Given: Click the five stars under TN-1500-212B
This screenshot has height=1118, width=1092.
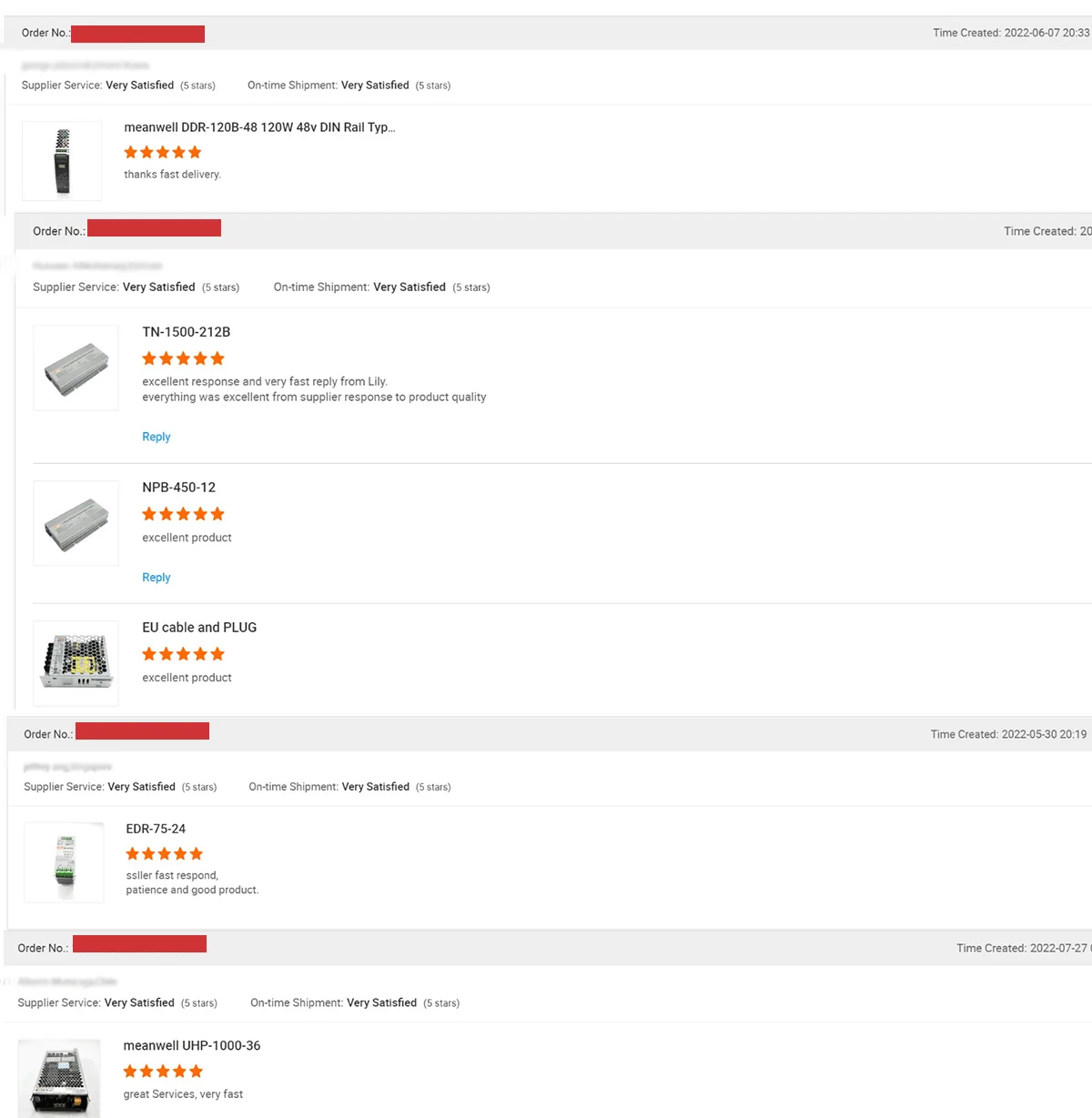Looking at the screenshot, I should pos(183,358).
